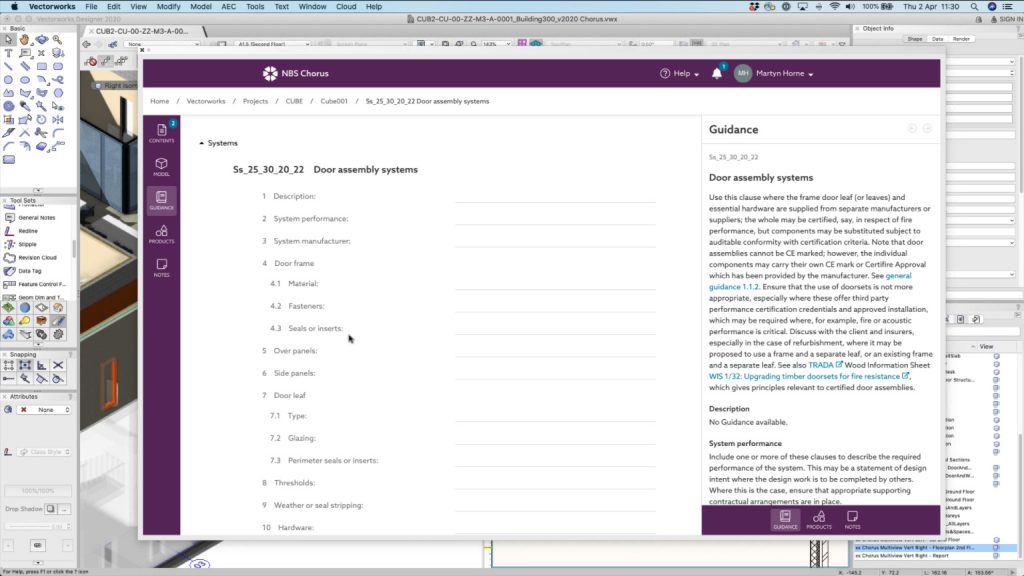Select the Oval tool
Viewport: 1024px width, 576px height.
(25, 80)
